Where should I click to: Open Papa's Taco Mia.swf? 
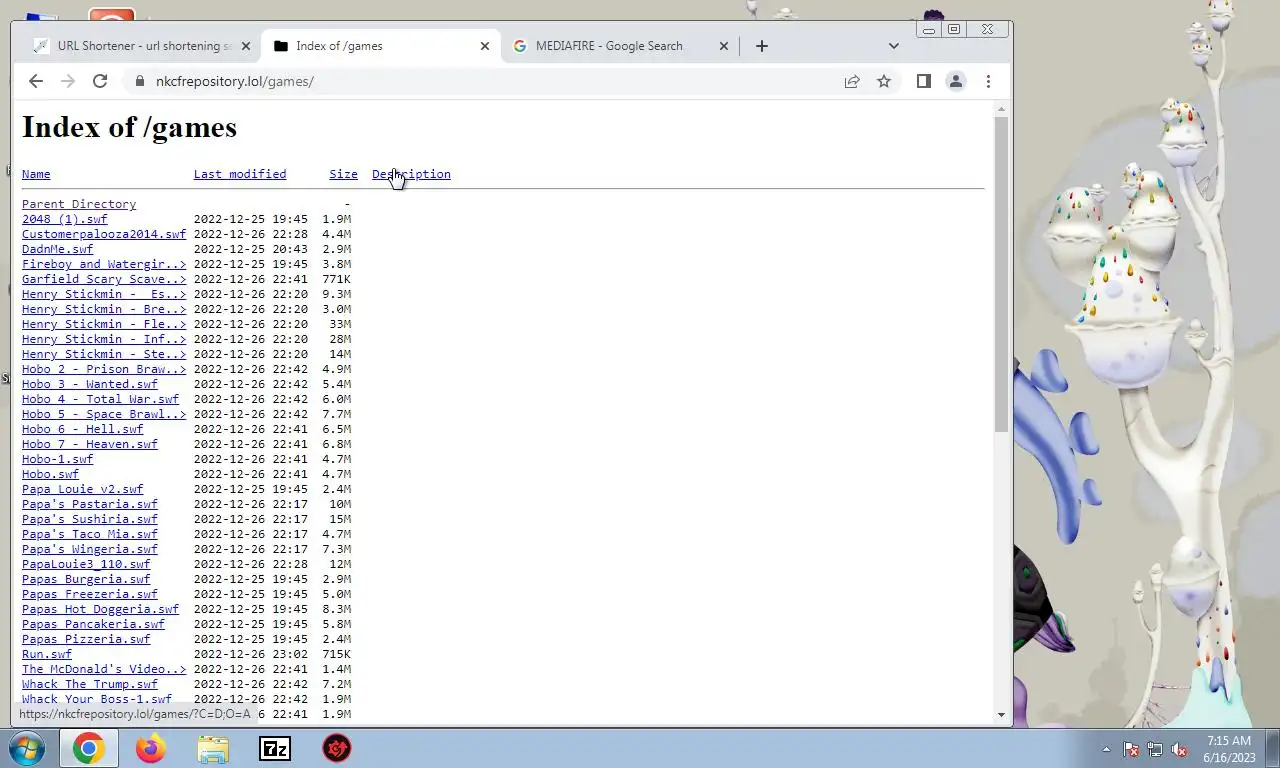coord(90,534)
